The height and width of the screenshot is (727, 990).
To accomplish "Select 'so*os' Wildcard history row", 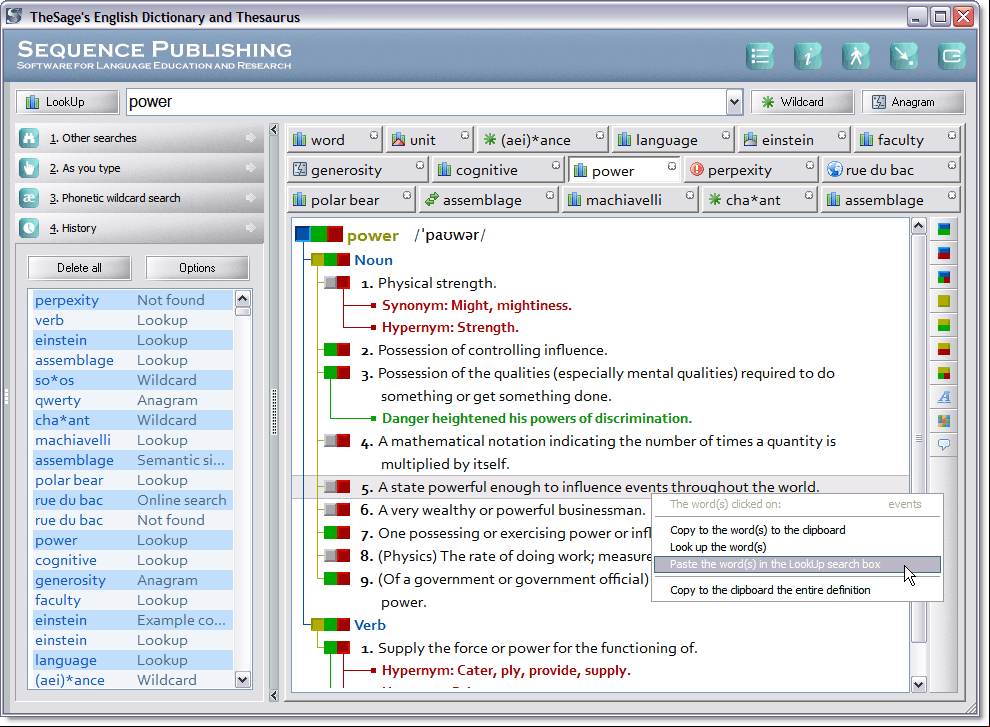I will click(x=131, y=380).
